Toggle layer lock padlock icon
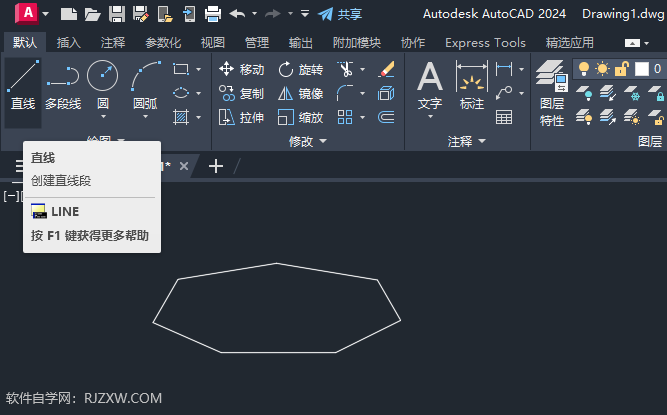Viewport: 667px width, 415px height. pos(621,68)
